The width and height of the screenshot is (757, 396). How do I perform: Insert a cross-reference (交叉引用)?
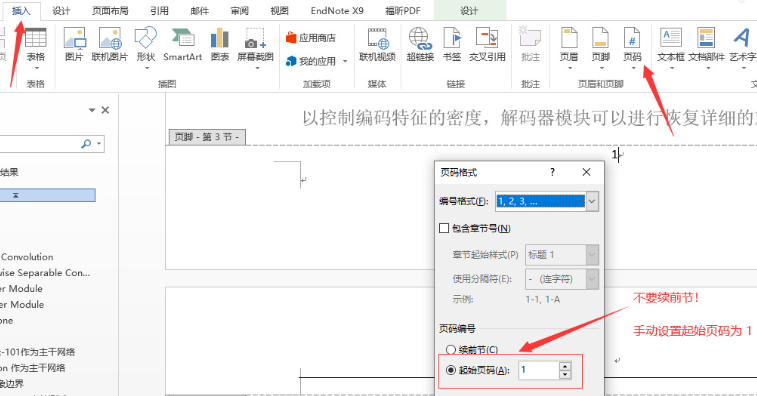click(487, 45)
